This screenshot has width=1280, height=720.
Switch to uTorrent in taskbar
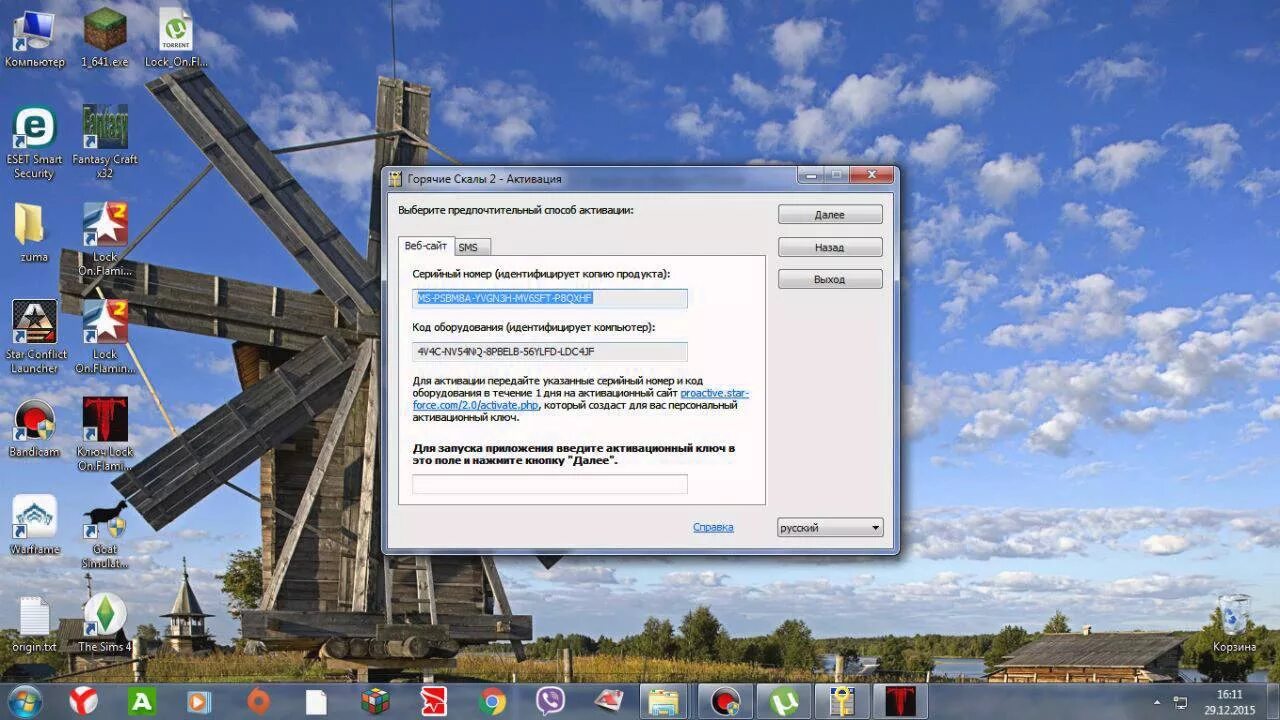[783, 701]
